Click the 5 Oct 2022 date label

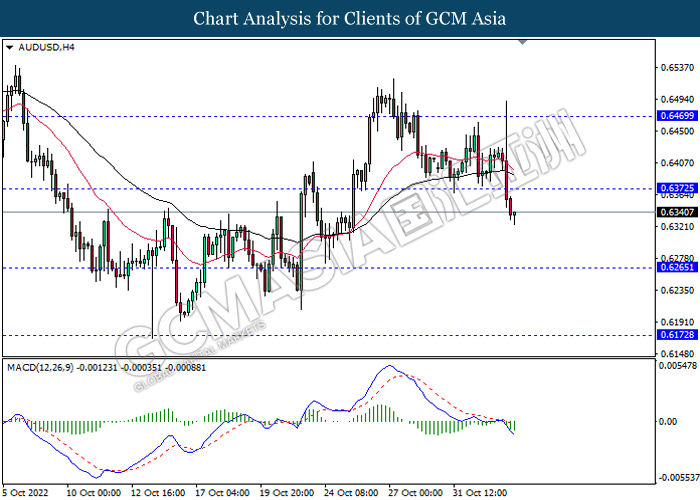(x=25, y=493)
